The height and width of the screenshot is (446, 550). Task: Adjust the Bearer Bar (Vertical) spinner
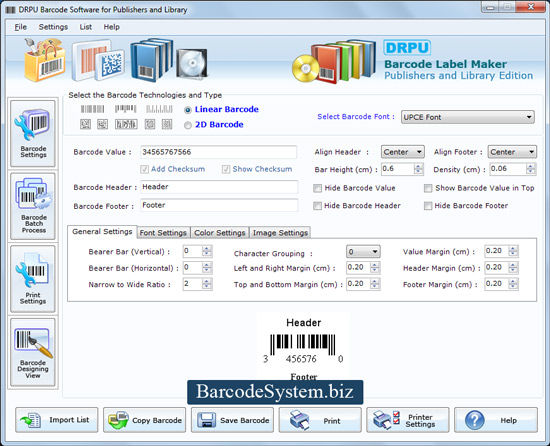click(x=207, y=251)
